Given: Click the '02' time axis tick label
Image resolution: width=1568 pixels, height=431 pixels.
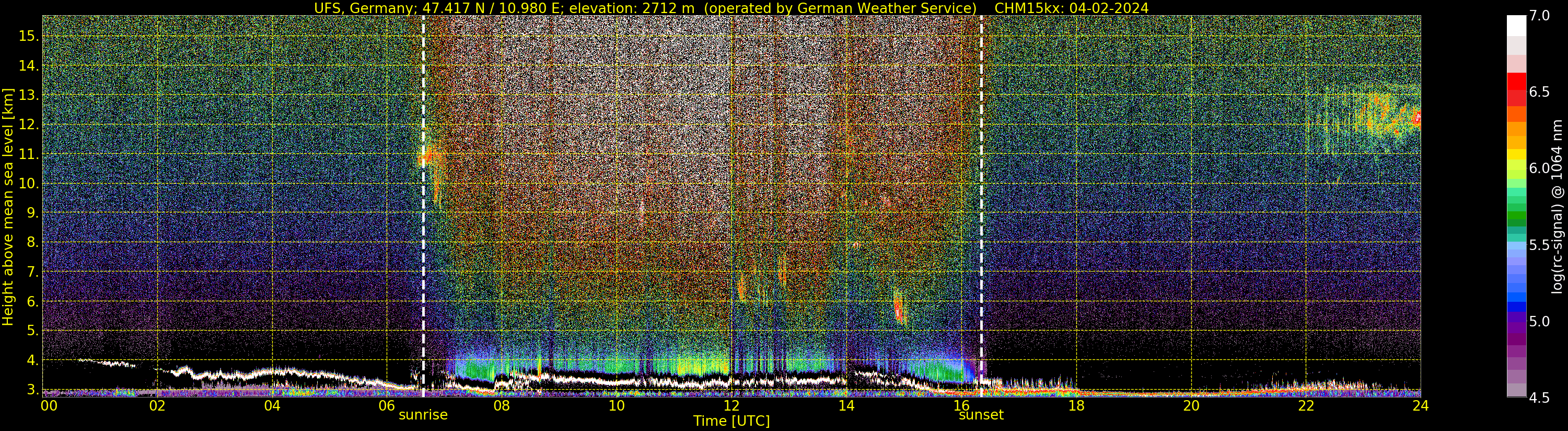Looking at the screenshot, I should (x=157, y=405).
